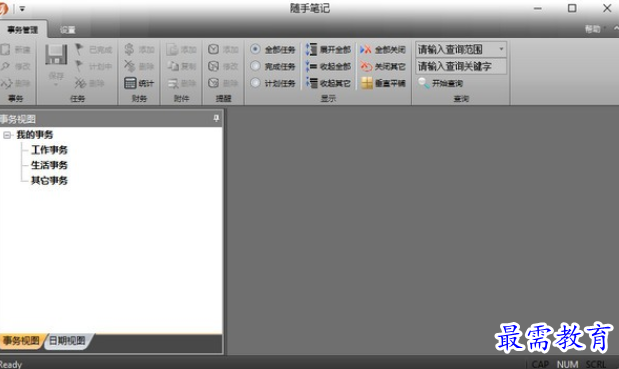
Task: Switch to 事务视图 bottom tab
Action: tap(21, 341)
